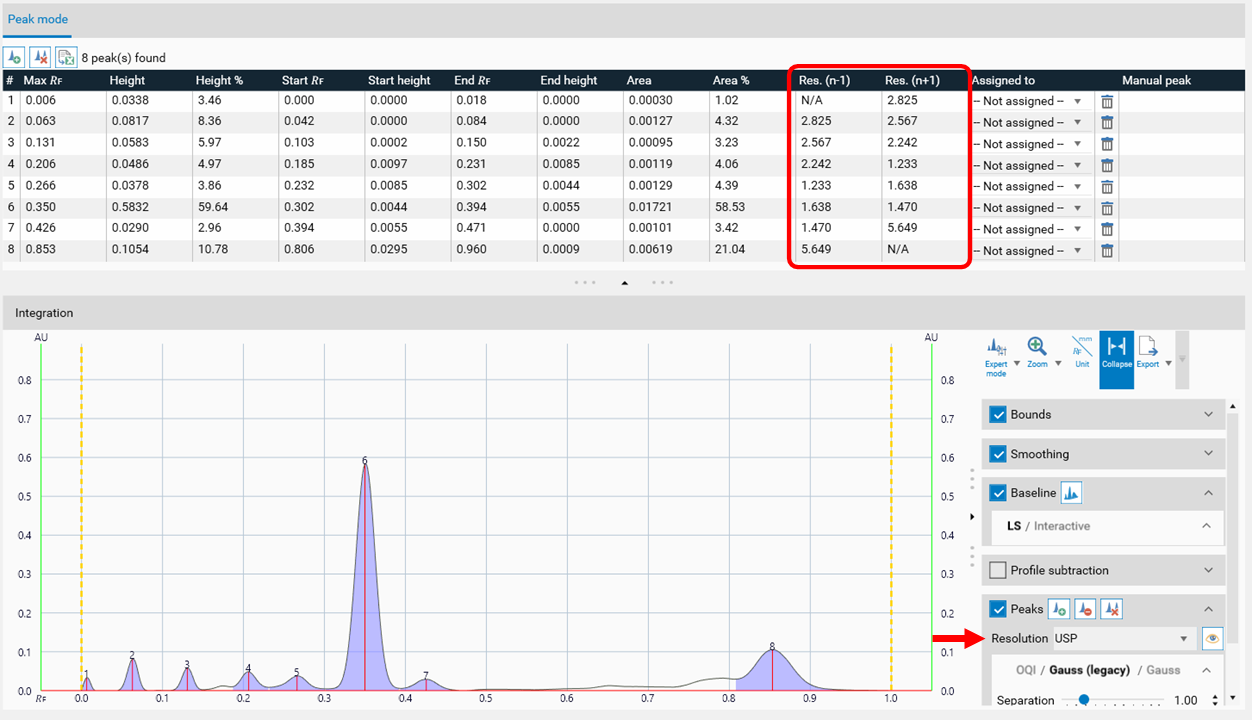
Task: Uncheck the Bounds checkbox
Action: pos(997,414)
